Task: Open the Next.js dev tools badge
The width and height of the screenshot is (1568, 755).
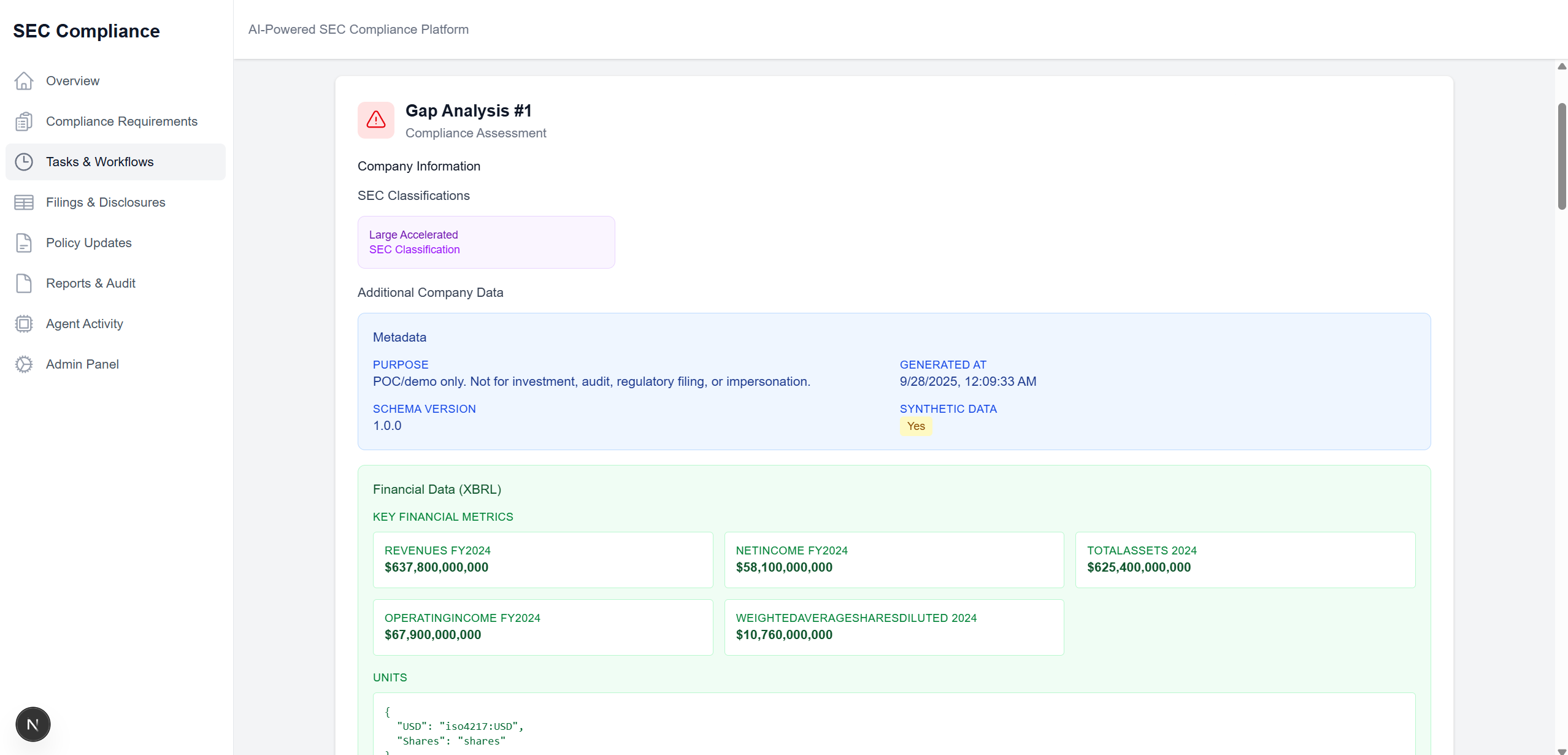Action: pyautogui.click(x=33, y=724)
